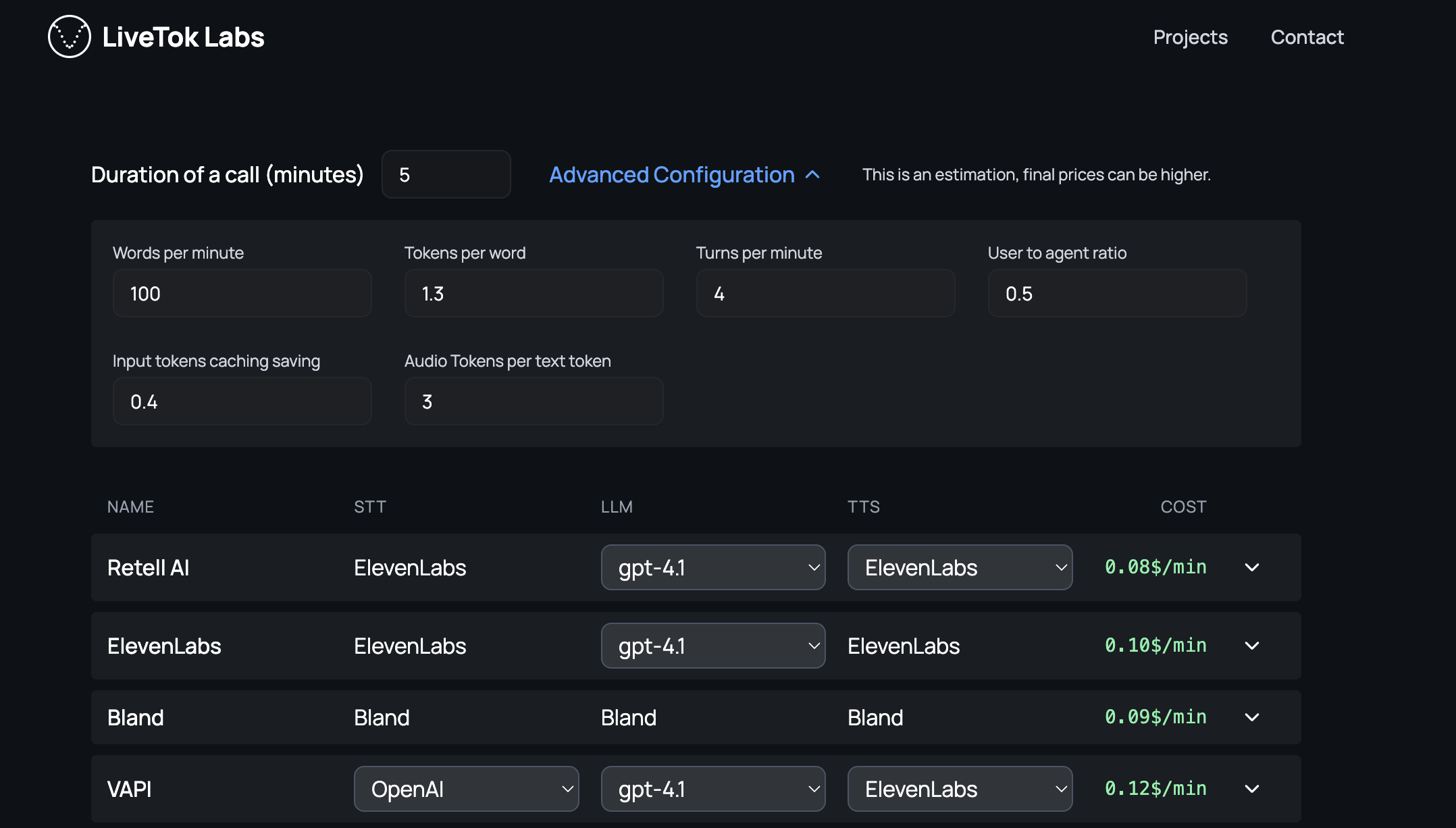
Task: Open the VAPI STT OpenAI dropdown
Action: [466, 789]
